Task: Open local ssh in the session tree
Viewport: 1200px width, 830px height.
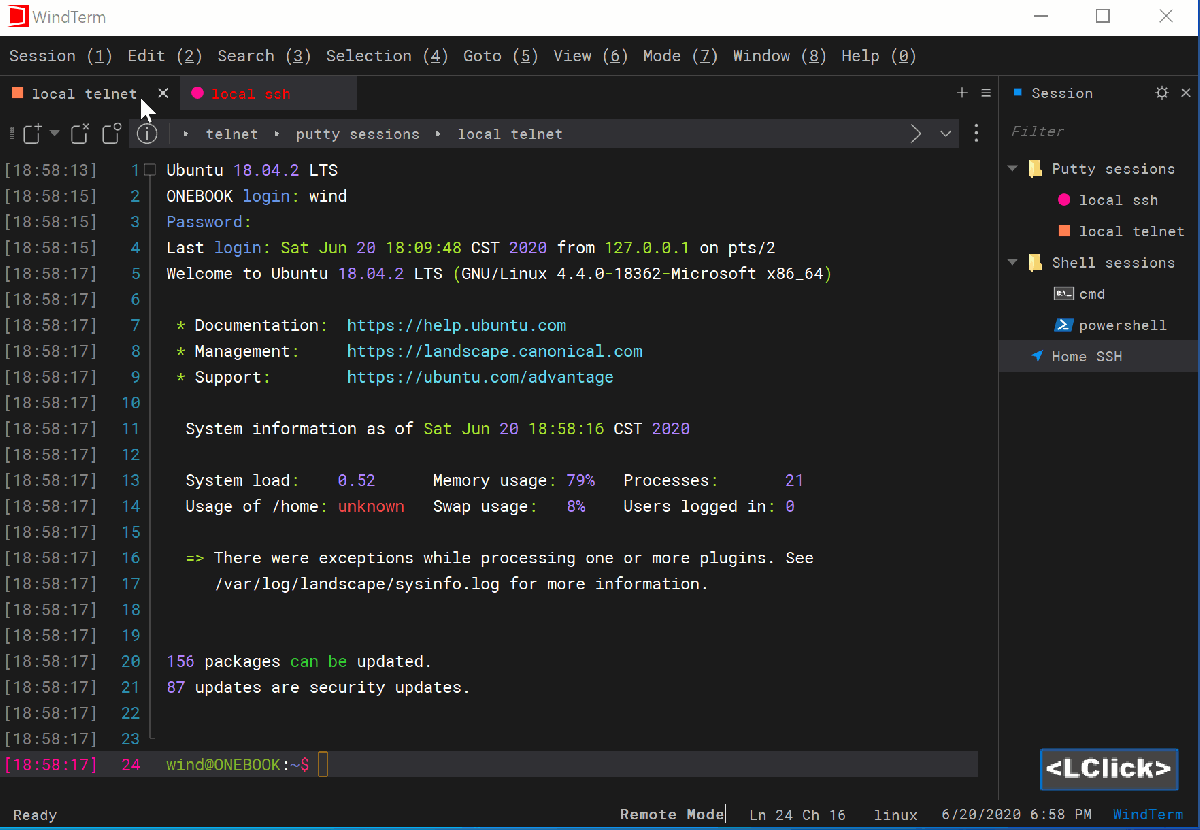Action: pyautogui.click(x=1118, y=200)
